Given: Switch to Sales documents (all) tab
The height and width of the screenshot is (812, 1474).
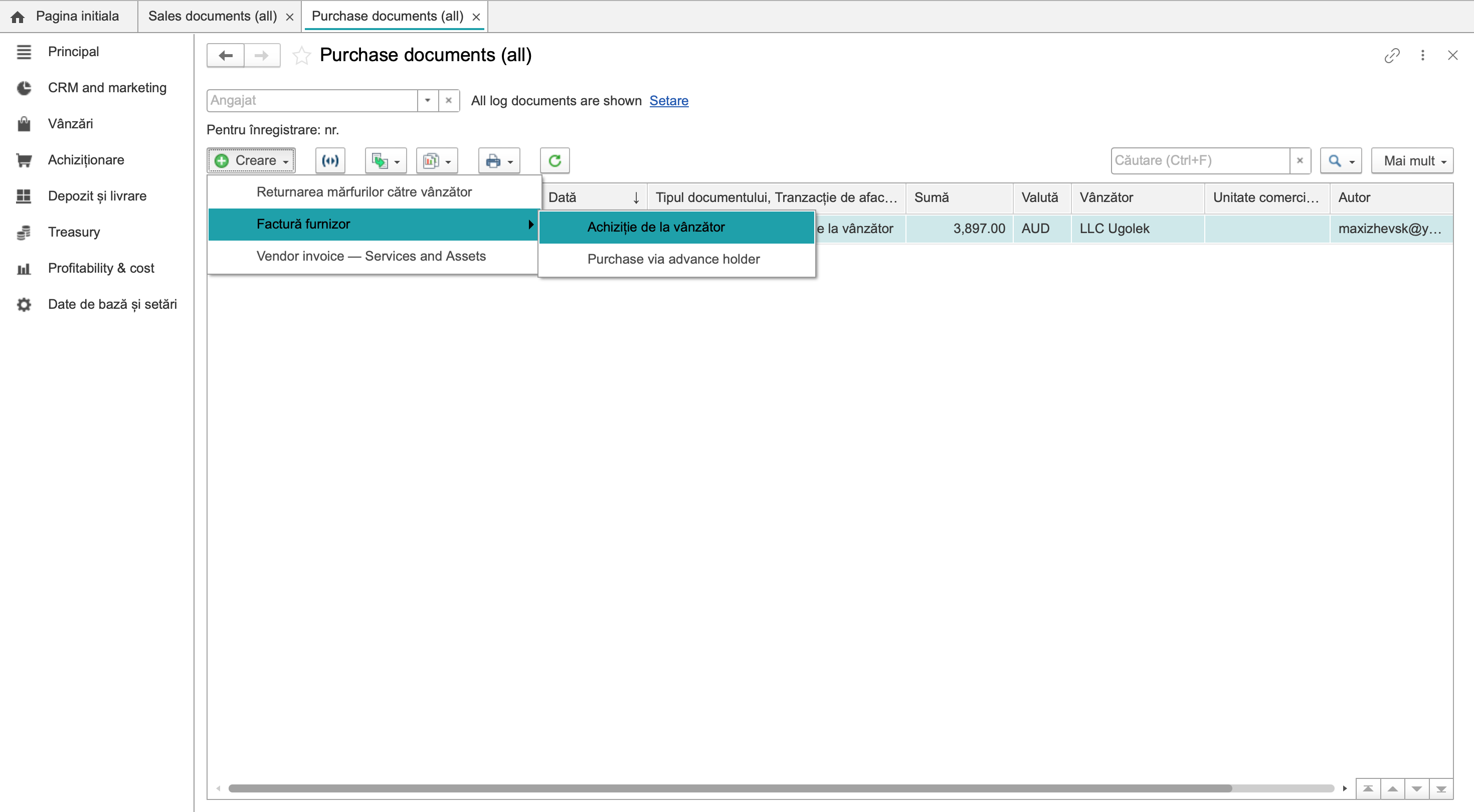Looking at the screenshot, I should (x=212, y=16).
